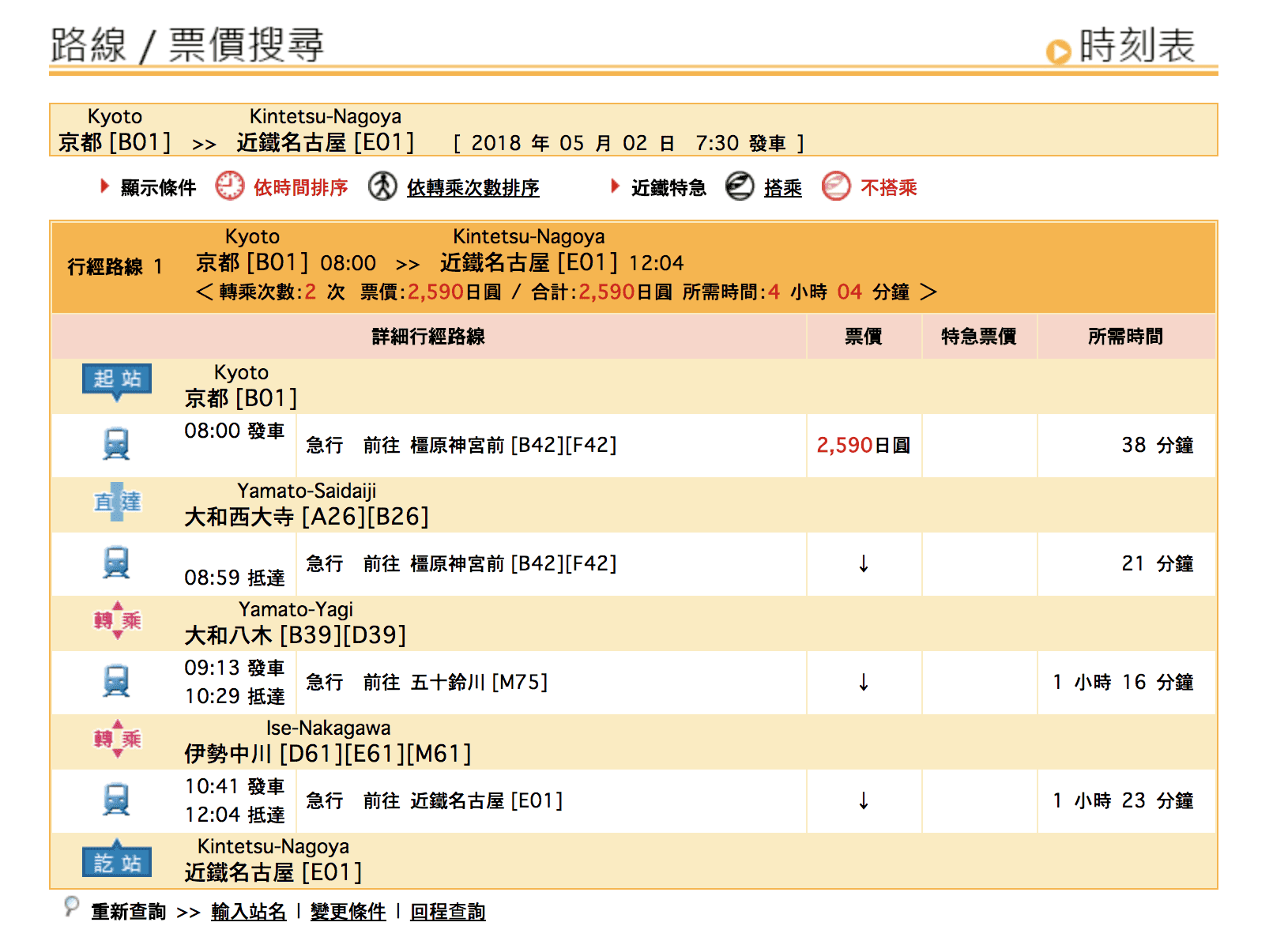1288x926 pixels.
Task: Click the 2,590日圓 fare cell
Action: pyautogui.click(x=863, y=446)
